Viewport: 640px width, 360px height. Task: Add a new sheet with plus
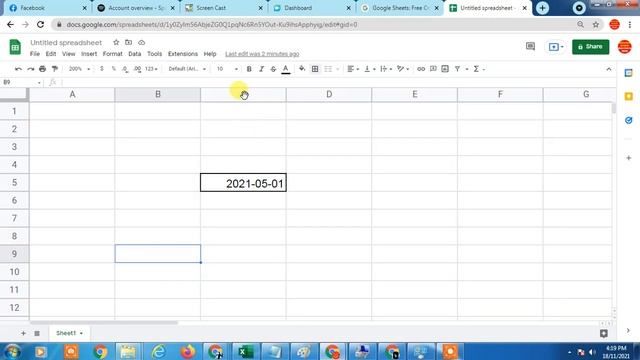click(x=23, y=333)
